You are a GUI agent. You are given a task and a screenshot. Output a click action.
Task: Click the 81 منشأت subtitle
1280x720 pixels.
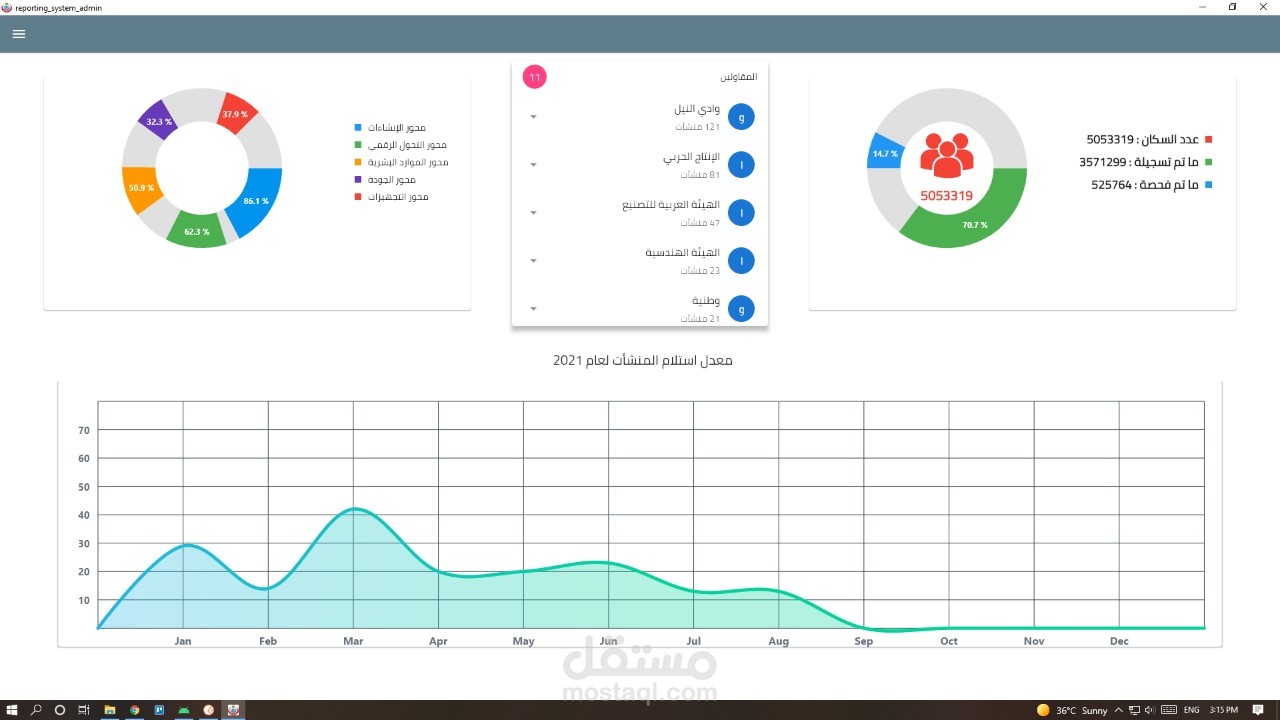(700, 175)
